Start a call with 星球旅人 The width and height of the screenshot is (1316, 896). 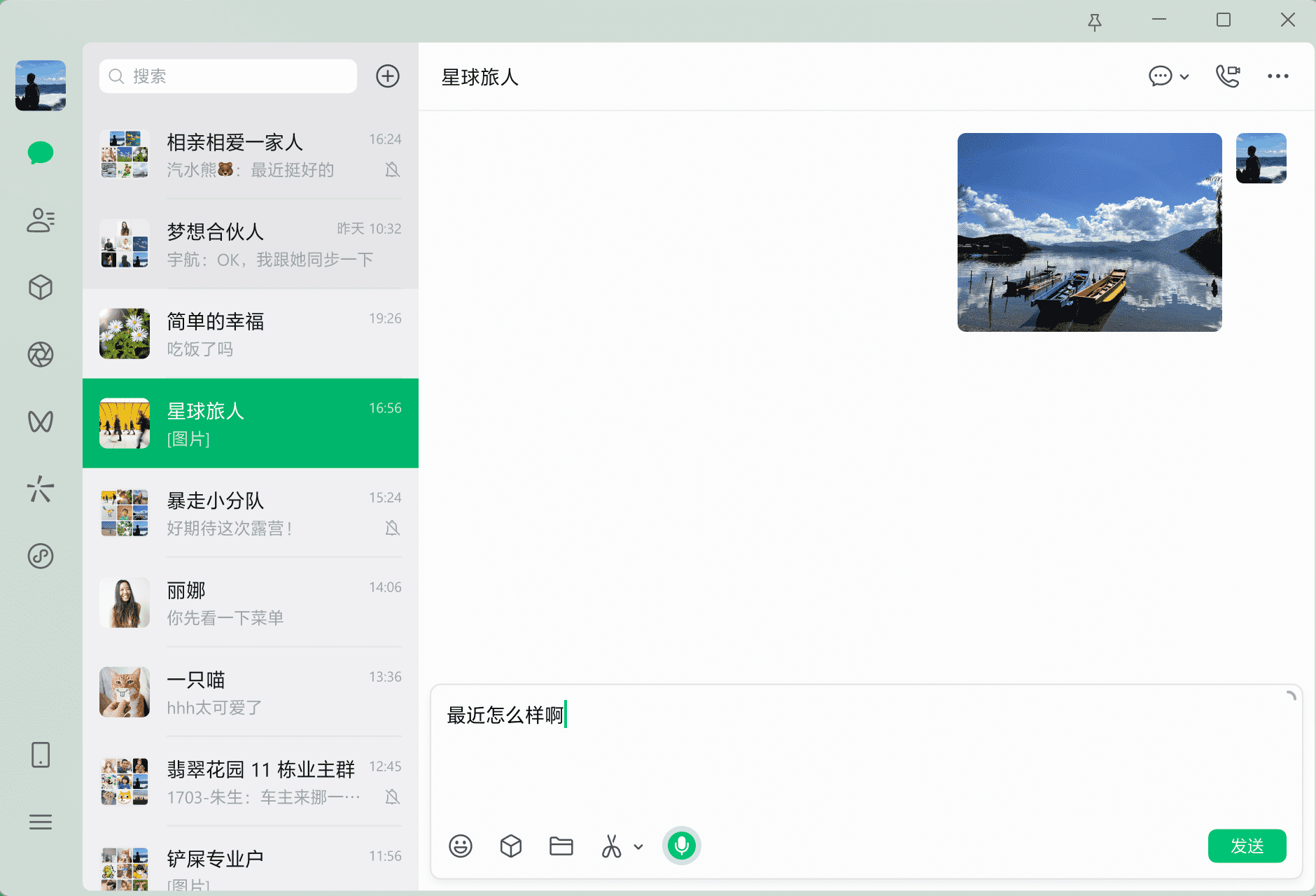1227,76
